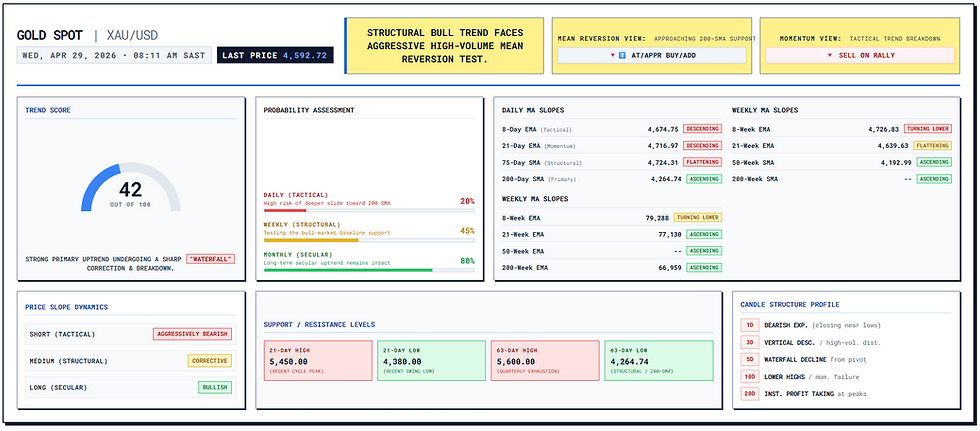This screenshot has height=431, width=980.
Task: Click the AGGRESSIVELY BEARISH badge
Action: point(192,334)
